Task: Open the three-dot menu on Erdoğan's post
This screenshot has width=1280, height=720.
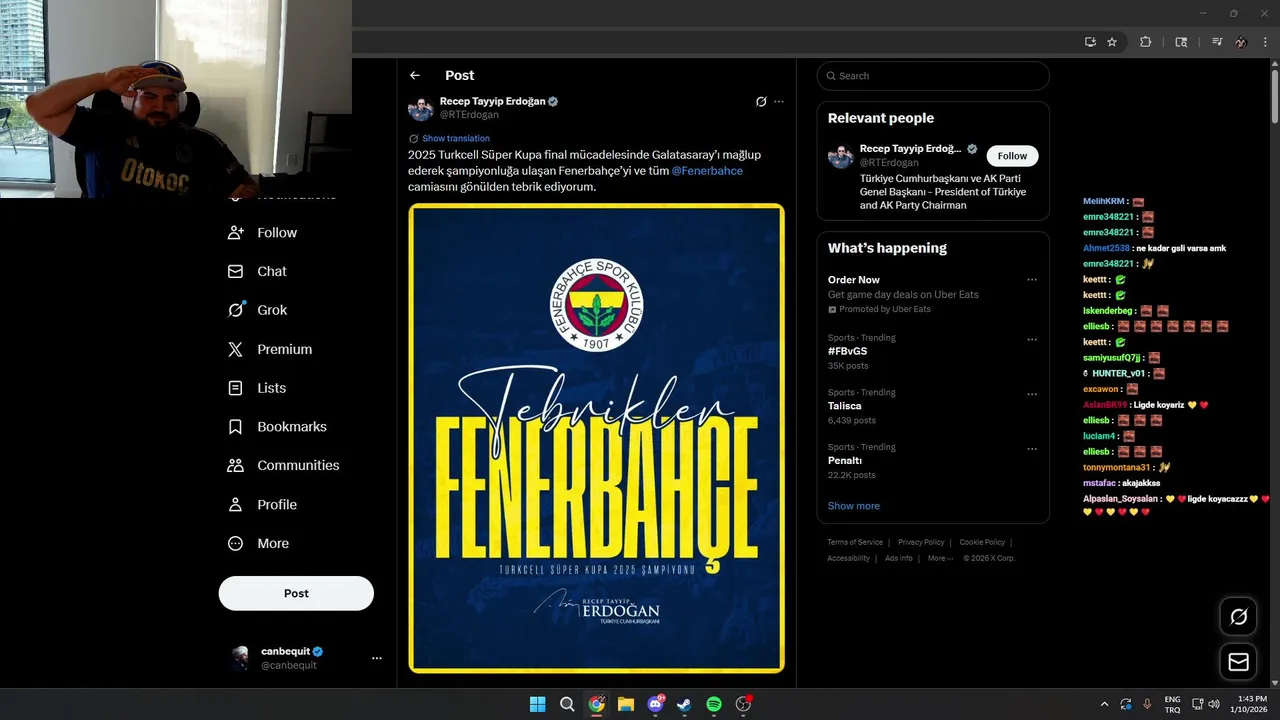Action: pos(779,102)
